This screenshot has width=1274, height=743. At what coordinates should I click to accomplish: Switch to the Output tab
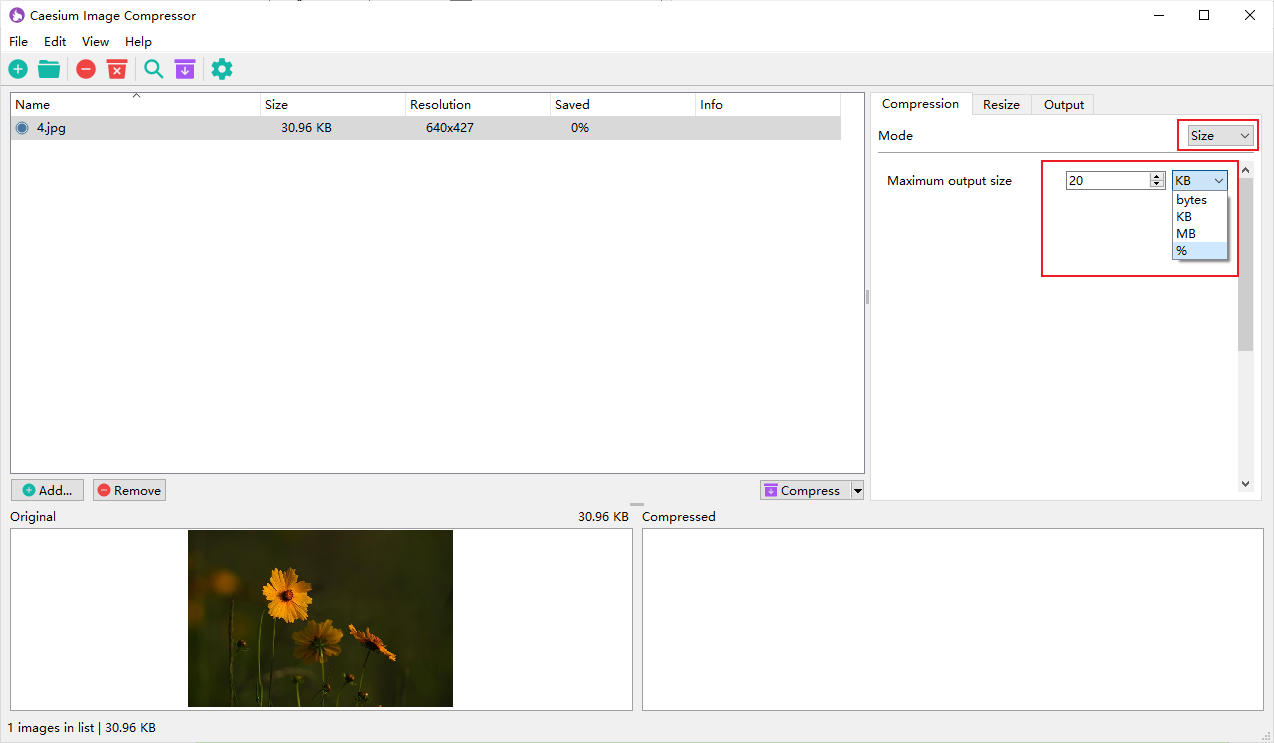(x=1063, y=105)
